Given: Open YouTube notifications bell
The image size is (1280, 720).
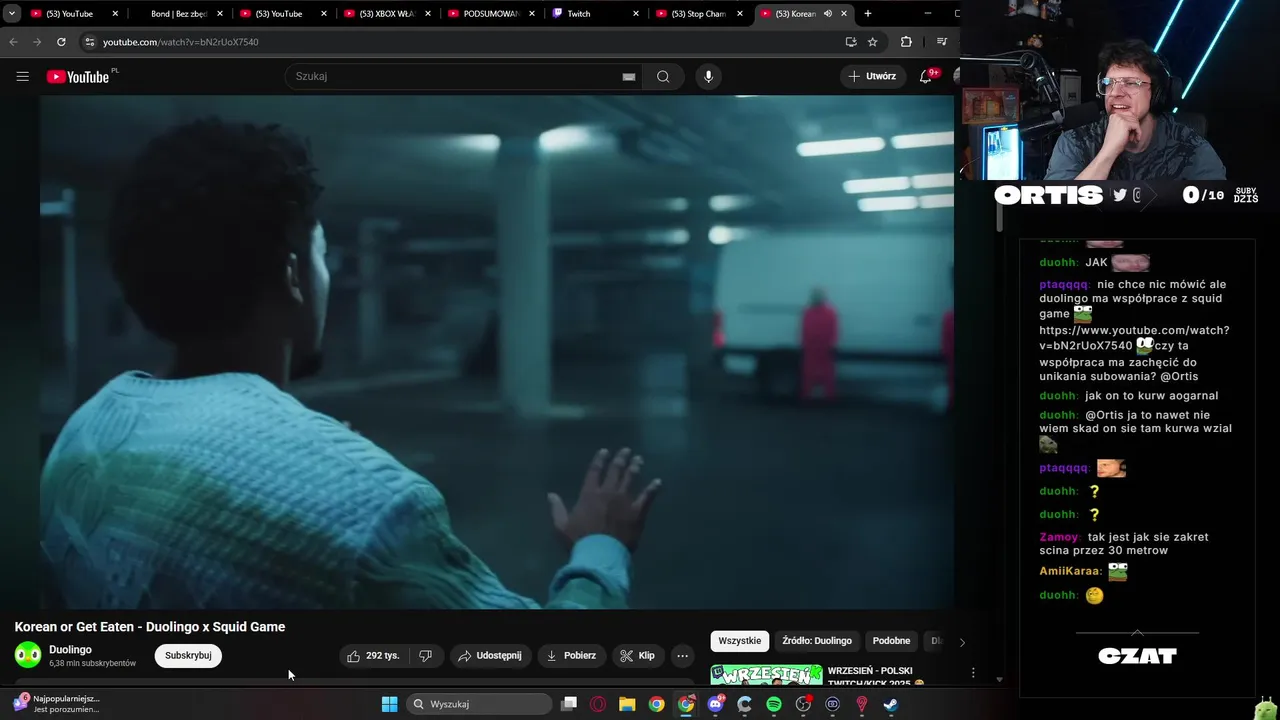Looking at the screenshot, I should click(926, 76).
